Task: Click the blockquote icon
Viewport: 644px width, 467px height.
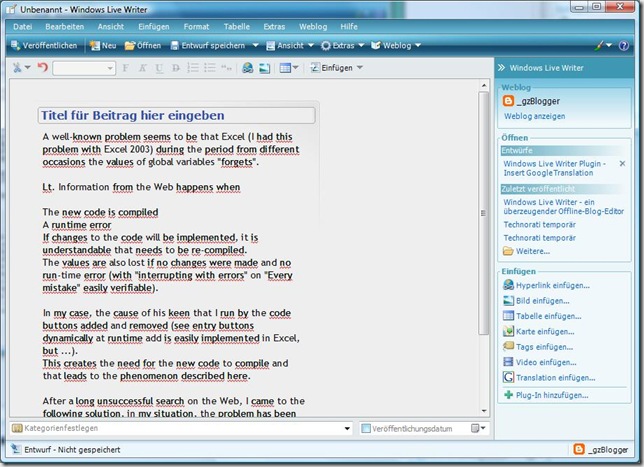Action: [226, 68]
